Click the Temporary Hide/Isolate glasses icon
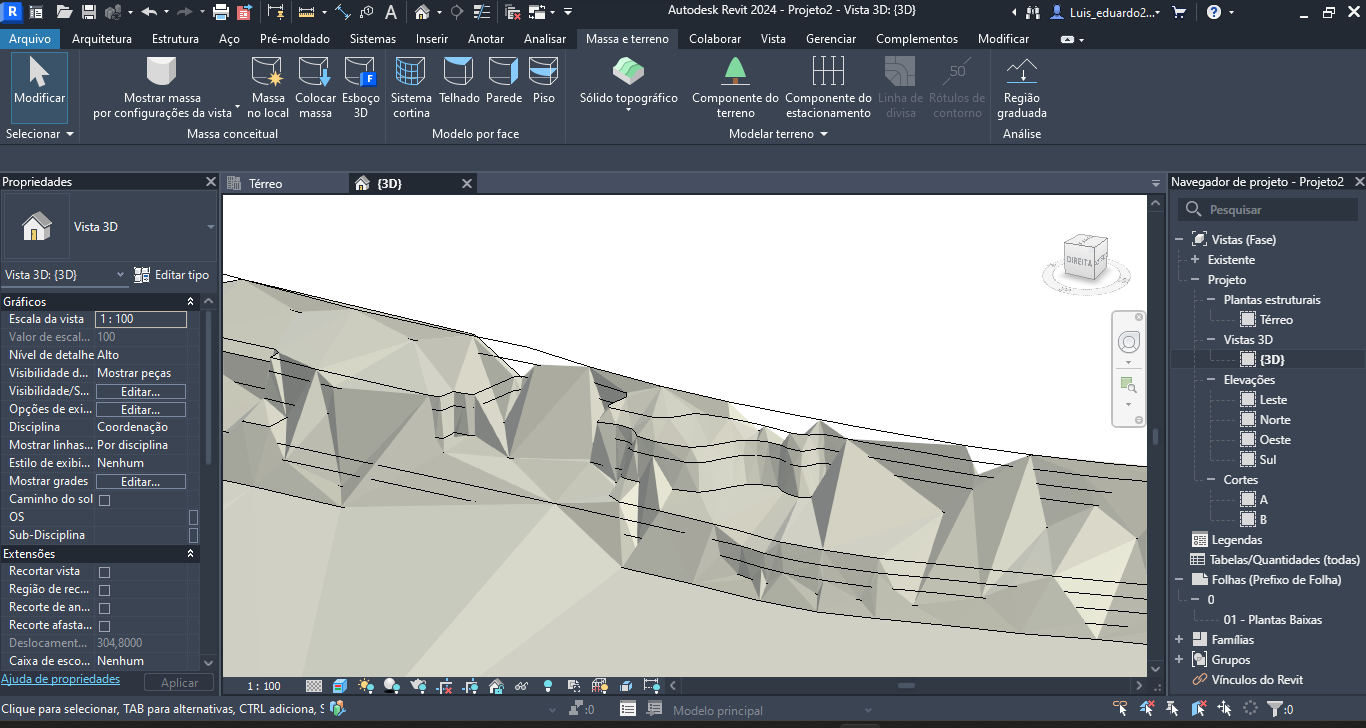Screen dimensions: 1366x728 click(x=520, y=686)
